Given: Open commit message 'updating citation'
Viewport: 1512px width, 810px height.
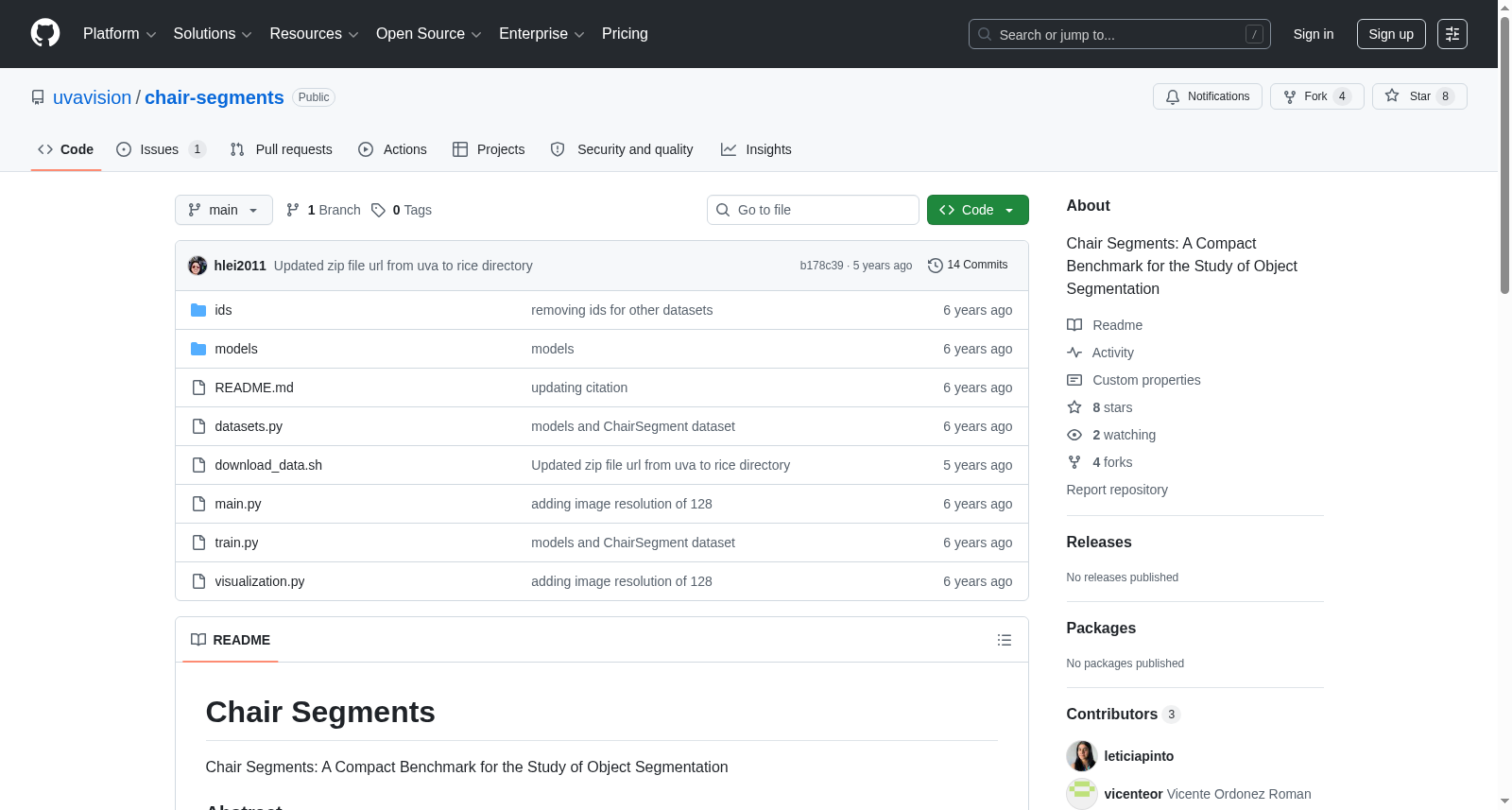Looking at the screenshot, I should point(579,388).
